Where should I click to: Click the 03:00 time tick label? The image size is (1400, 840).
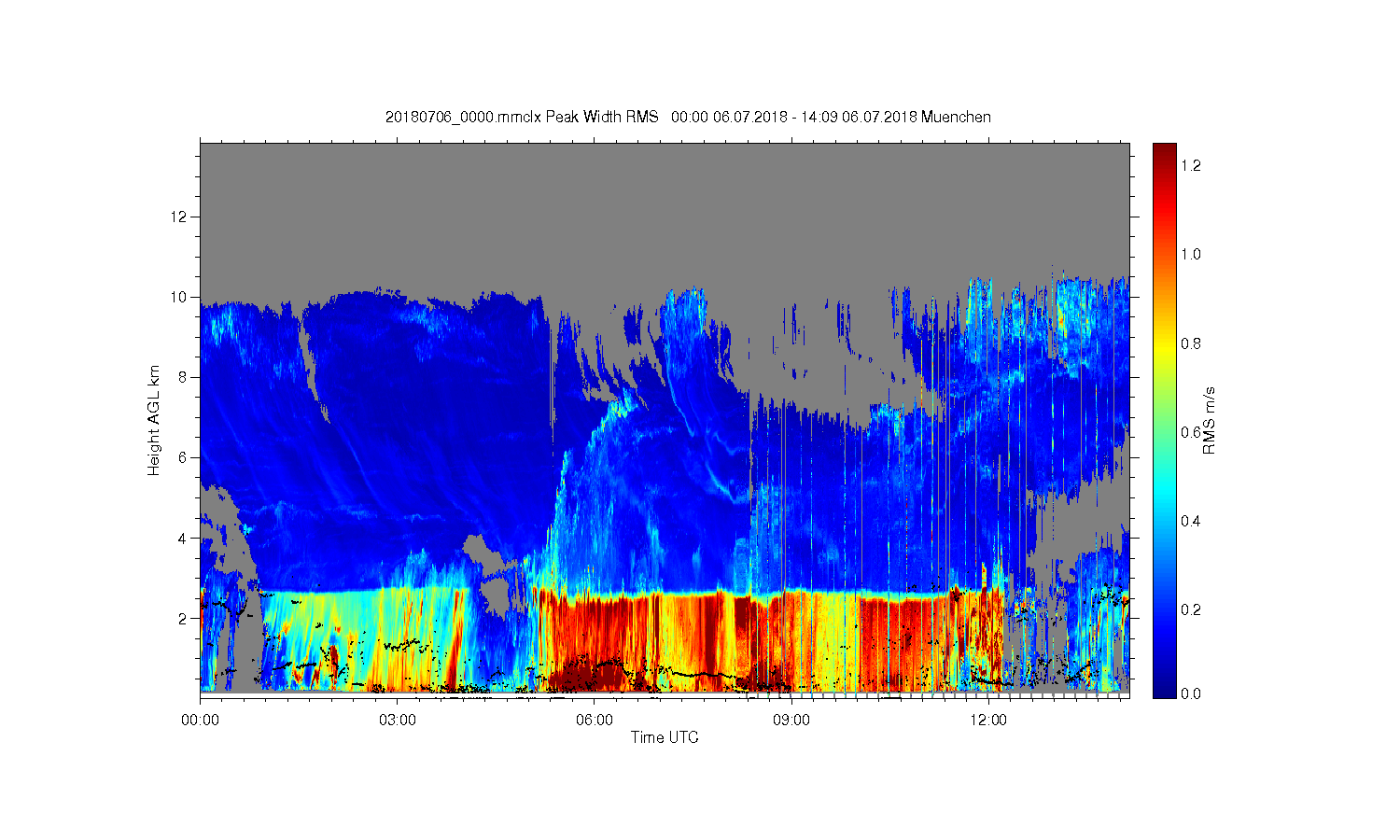point(397,720)
